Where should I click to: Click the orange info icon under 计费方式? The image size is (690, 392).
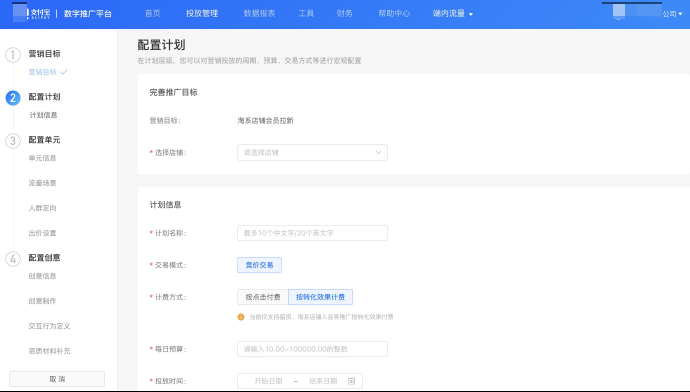(x=241, y=317)
